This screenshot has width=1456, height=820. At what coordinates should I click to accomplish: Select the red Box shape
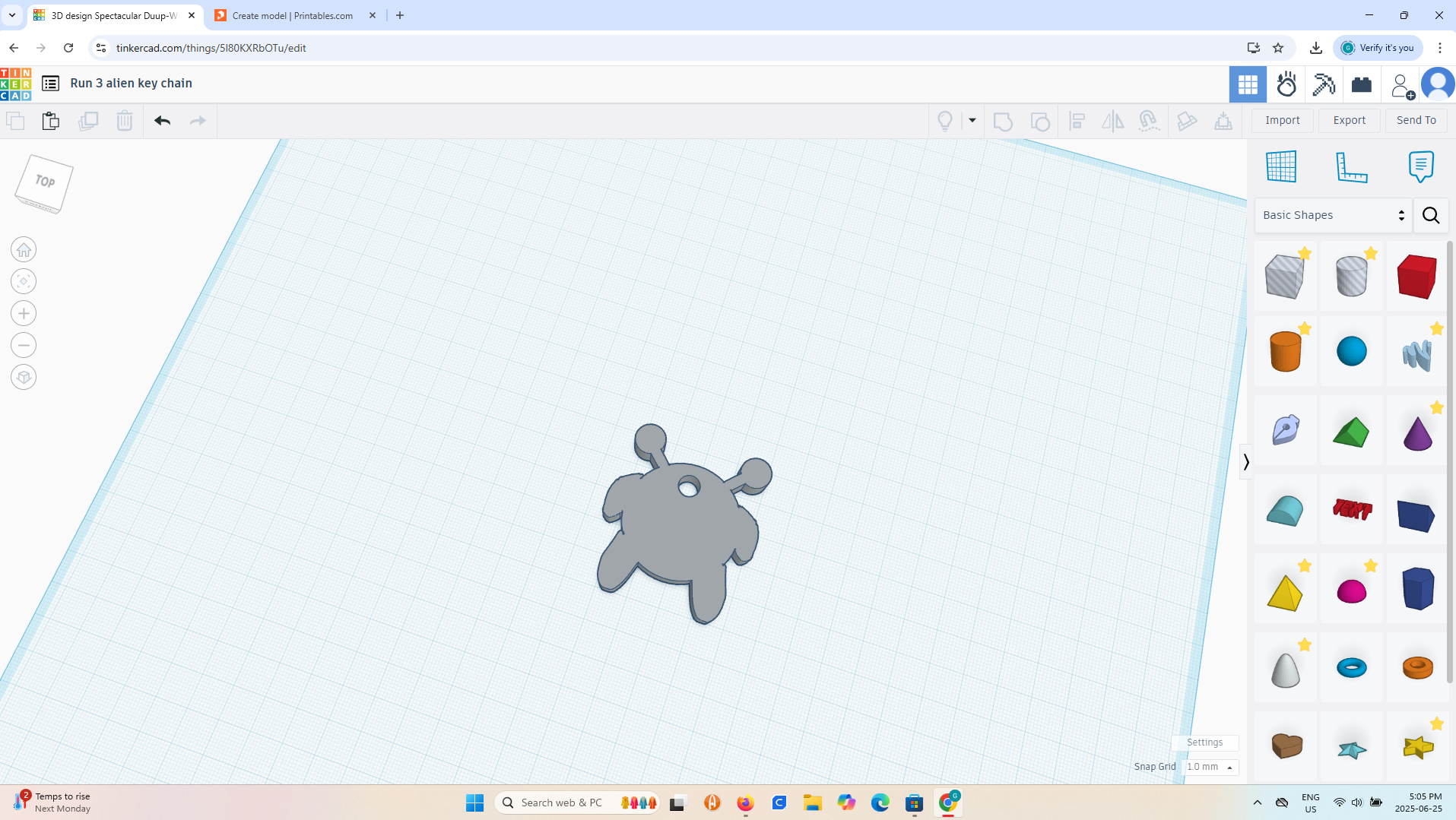tap(1417, 276)
